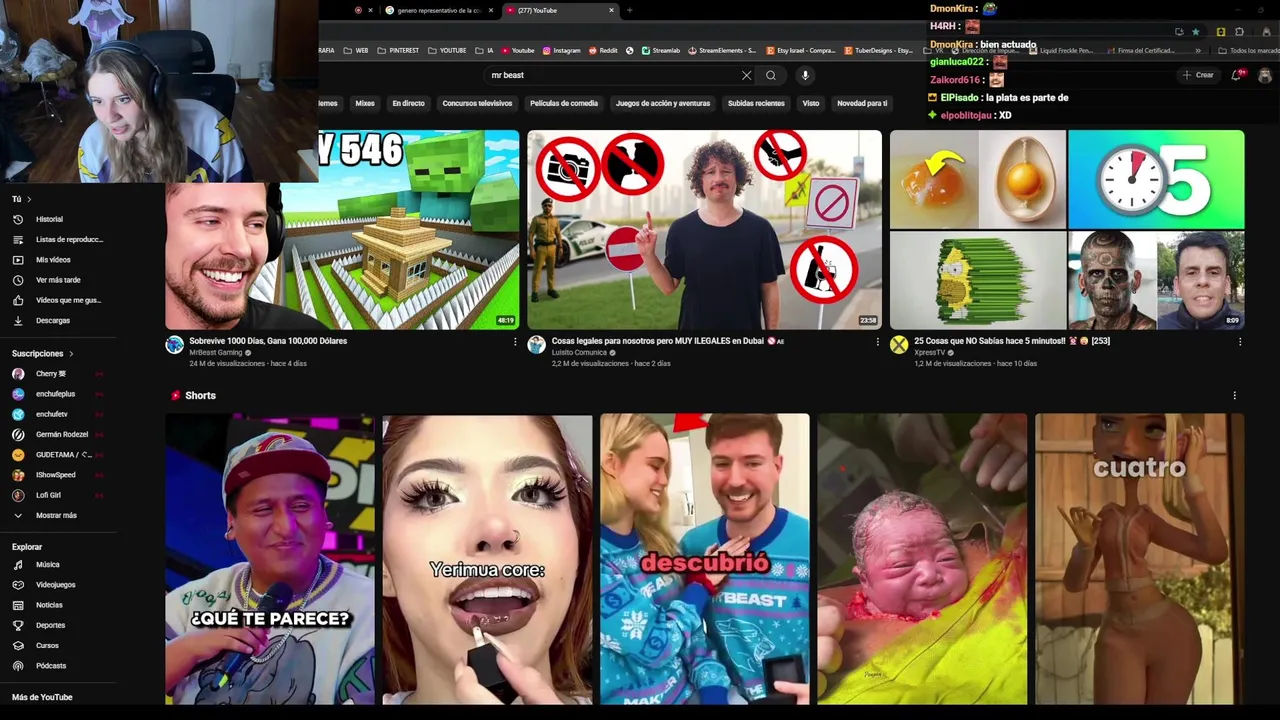Open the ¿Qué te parece? short

(270, 559)
